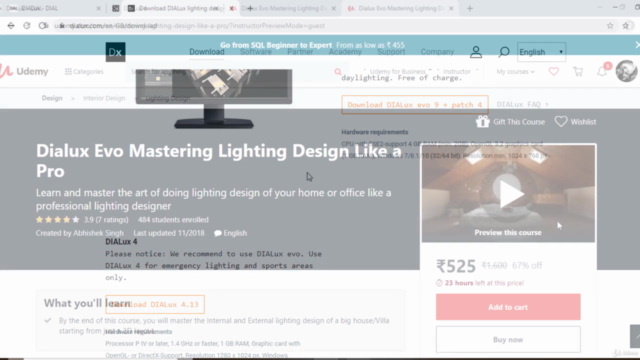
Task: Open the Download menu item
Action: pyautogui.click(x=207, y=52)
